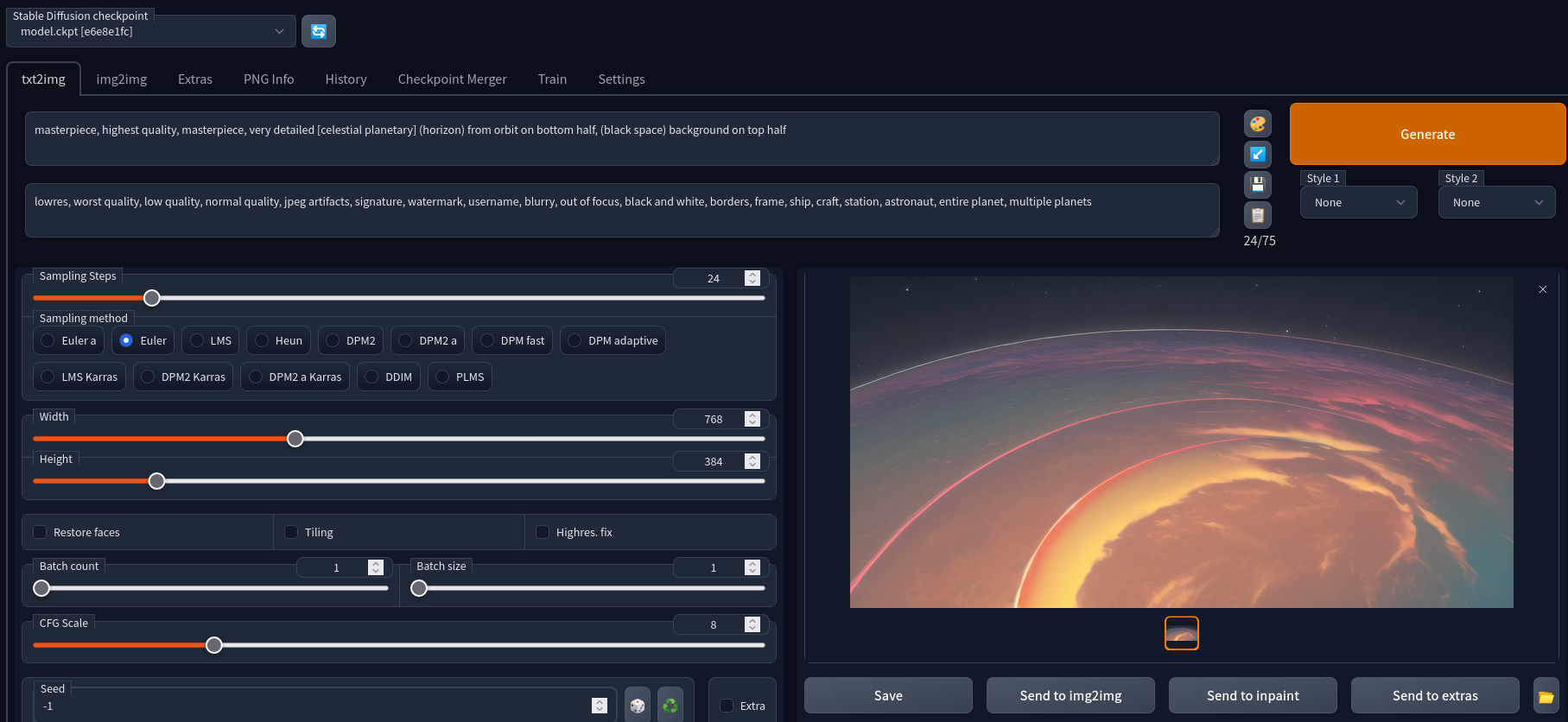Image resolution: width=1568 pixels, height=722 pixels.
Task: Click Send to extras button
Action: (x=1435, y=695)
